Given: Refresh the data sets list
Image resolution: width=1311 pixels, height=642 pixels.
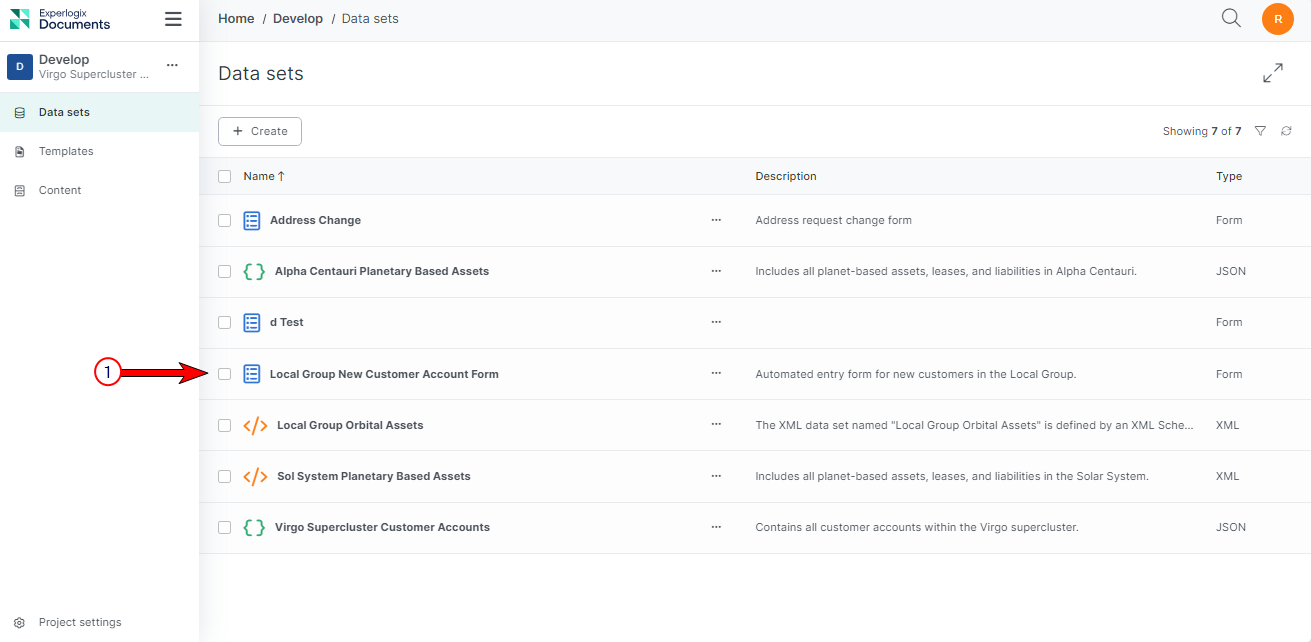Looking at the screenshot, I should [x=1286, y=131].
